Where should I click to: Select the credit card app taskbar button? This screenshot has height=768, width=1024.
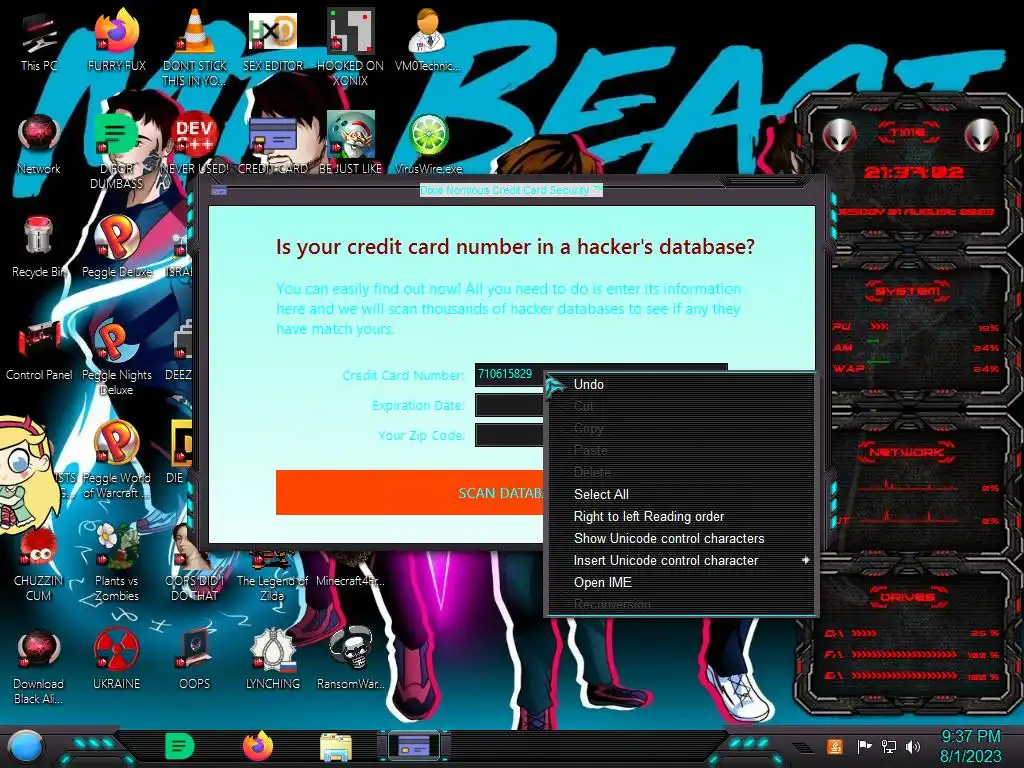click(x=414, y=746)
